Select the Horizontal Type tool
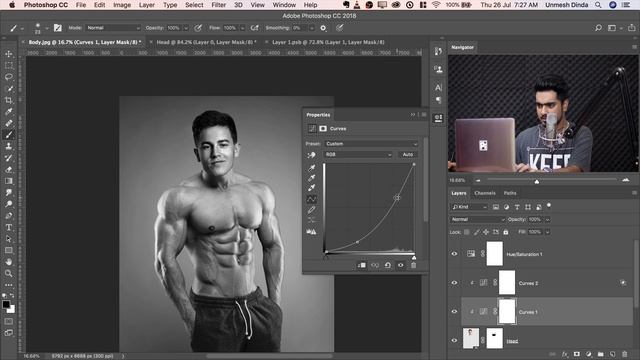This screenshot has height=360, width=640. 9,227
